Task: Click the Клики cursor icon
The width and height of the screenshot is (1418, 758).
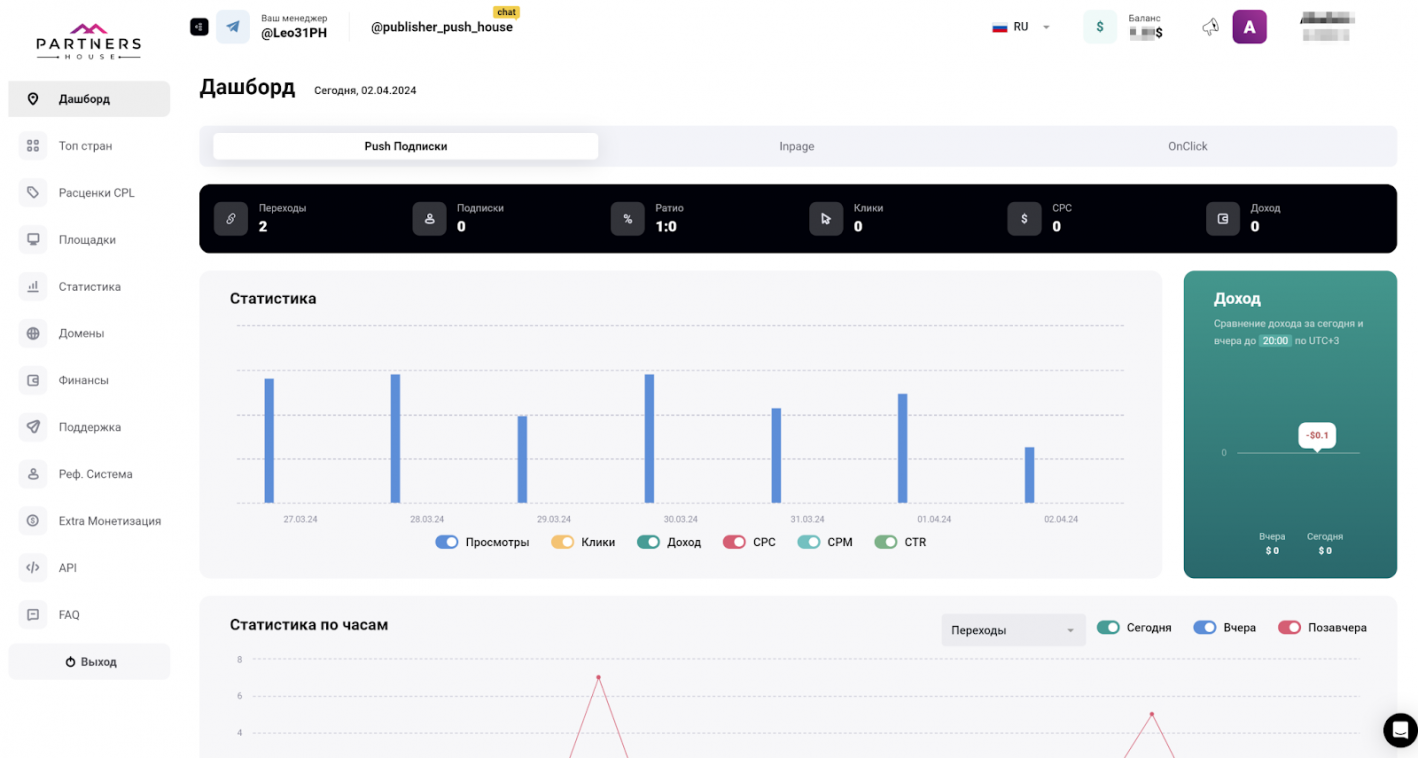Action: click(826, 219)
